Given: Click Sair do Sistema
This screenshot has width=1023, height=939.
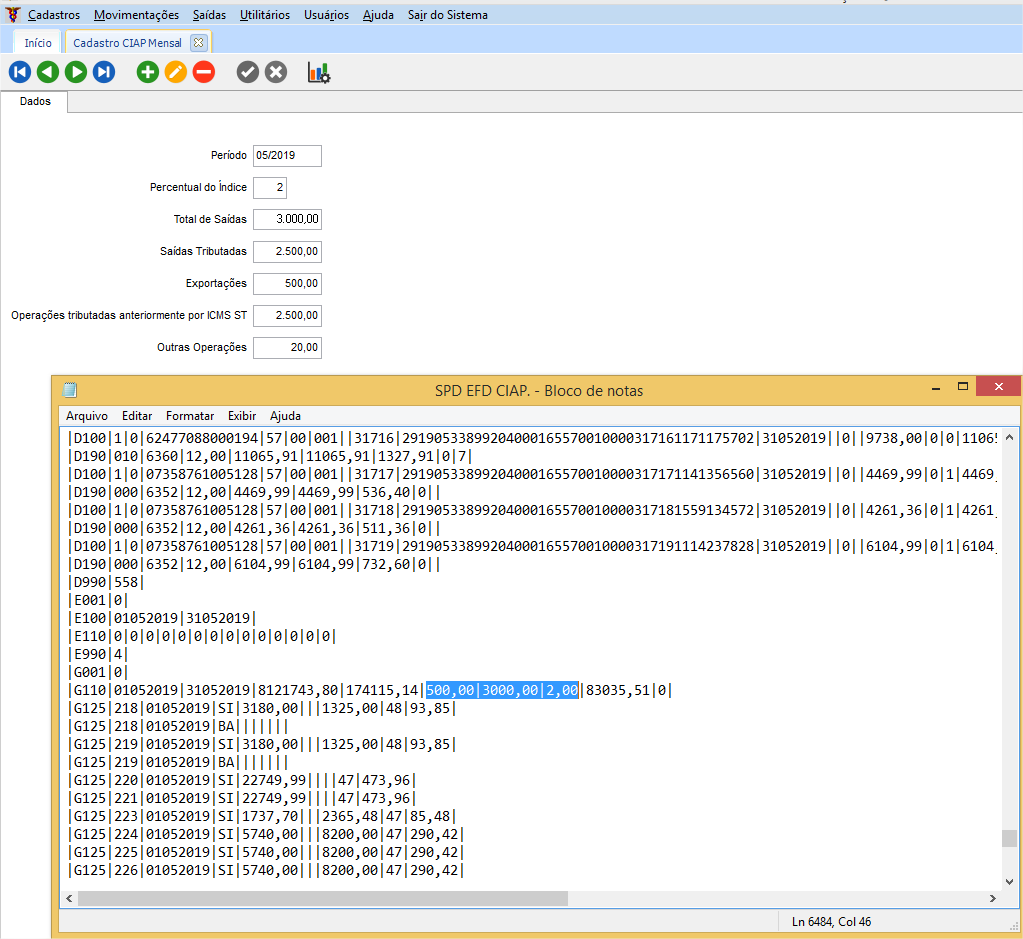Looking at the screenshot, I should (448, 15).
